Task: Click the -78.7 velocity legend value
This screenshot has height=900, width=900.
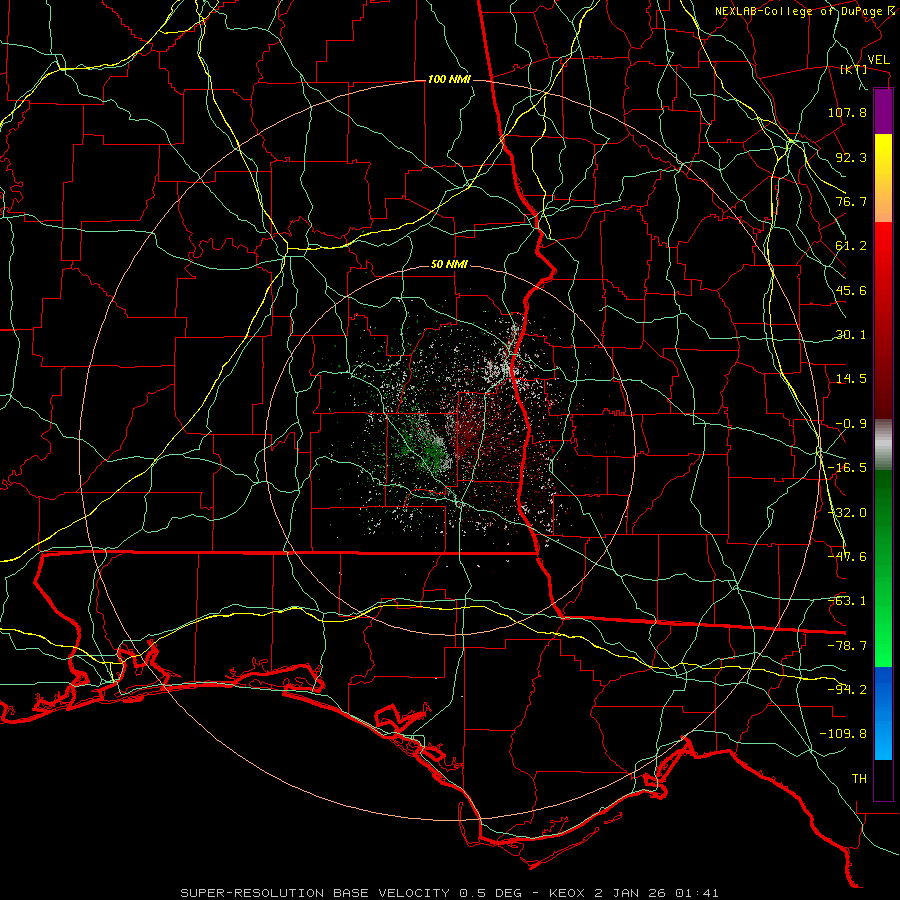Action: 847,646
